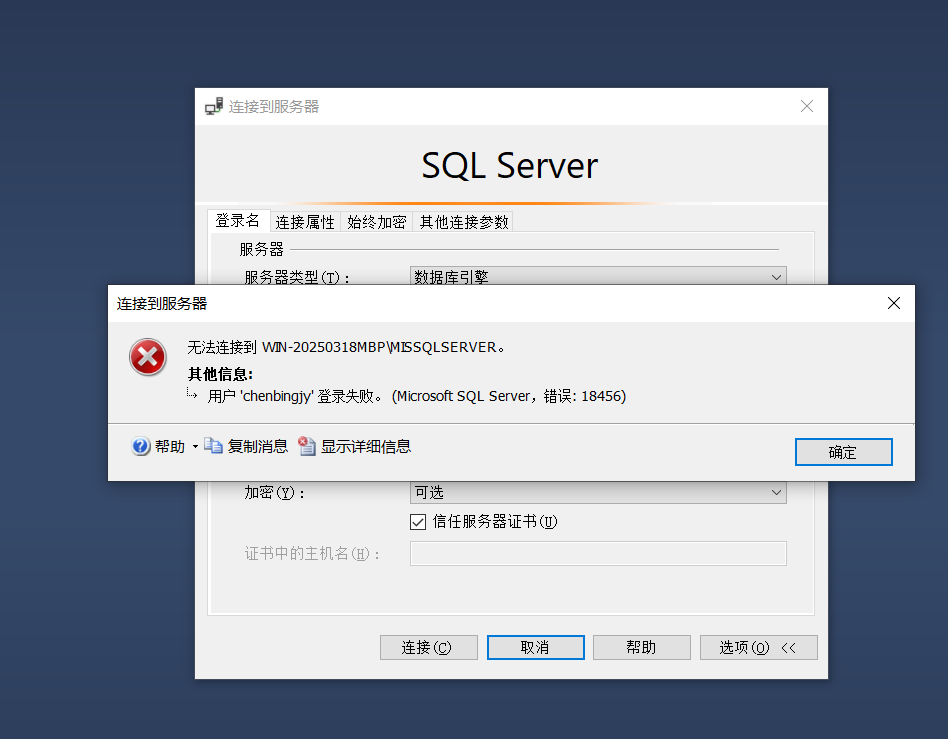Close the error message dialog

894,304
